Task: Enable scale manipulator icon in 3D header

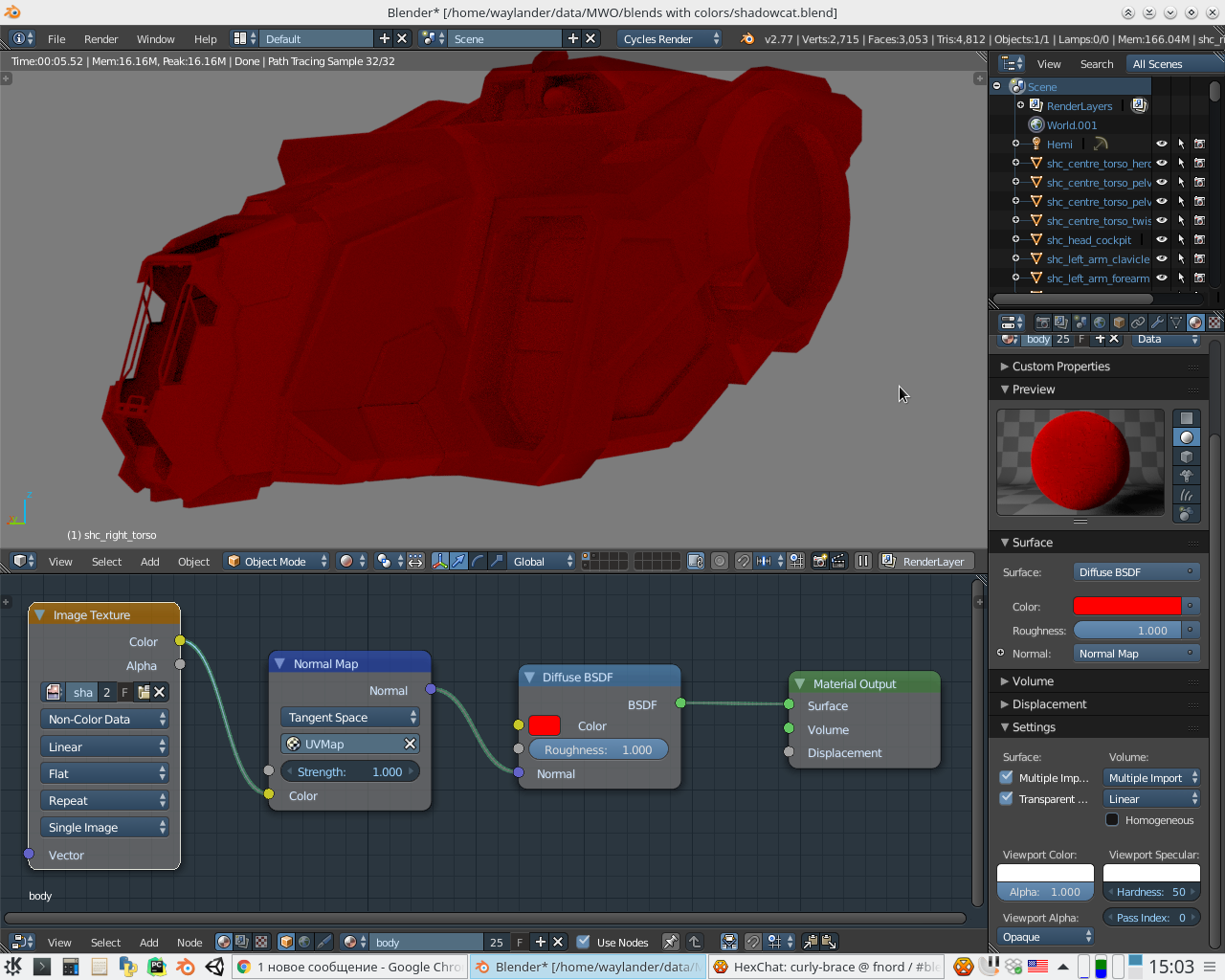Action: click(x=497, y=561)
